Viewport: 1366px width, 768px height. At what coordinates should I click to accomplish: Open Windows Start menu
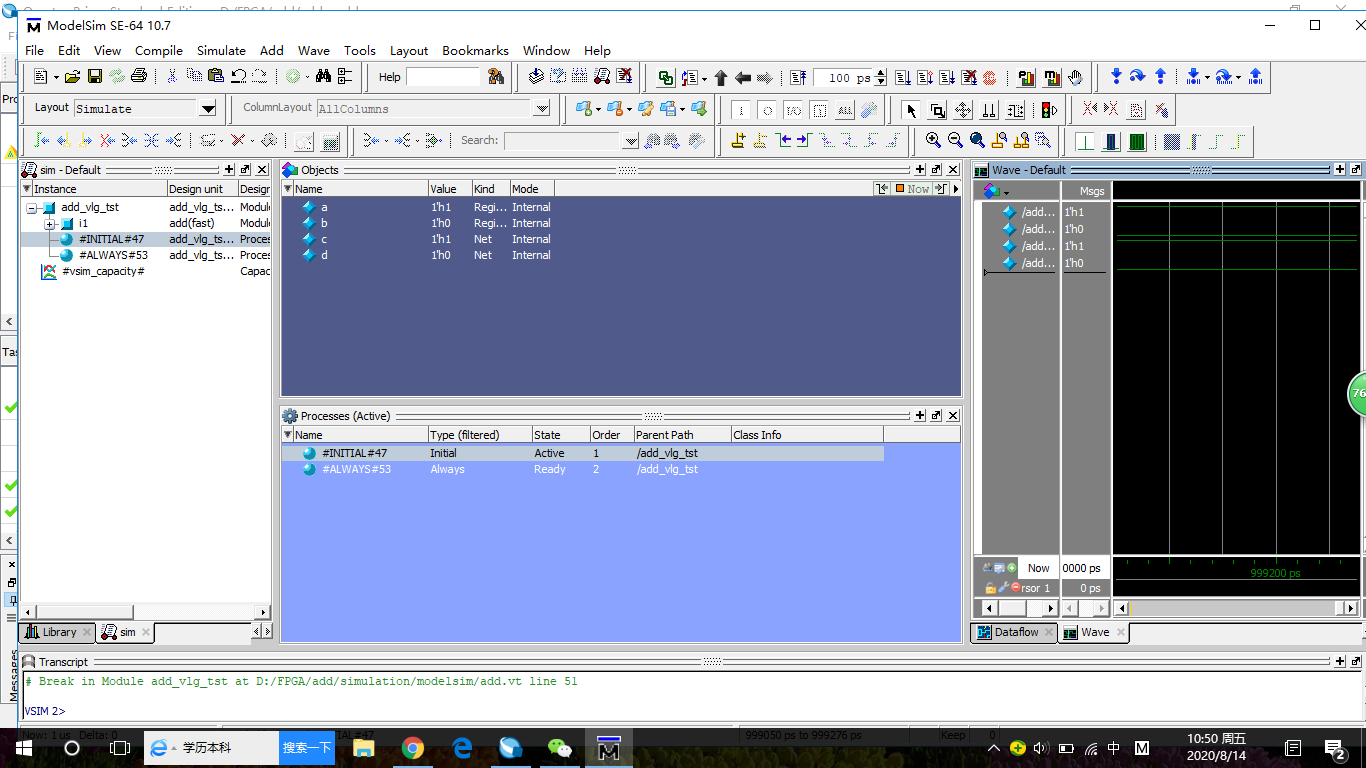point(24,748)
